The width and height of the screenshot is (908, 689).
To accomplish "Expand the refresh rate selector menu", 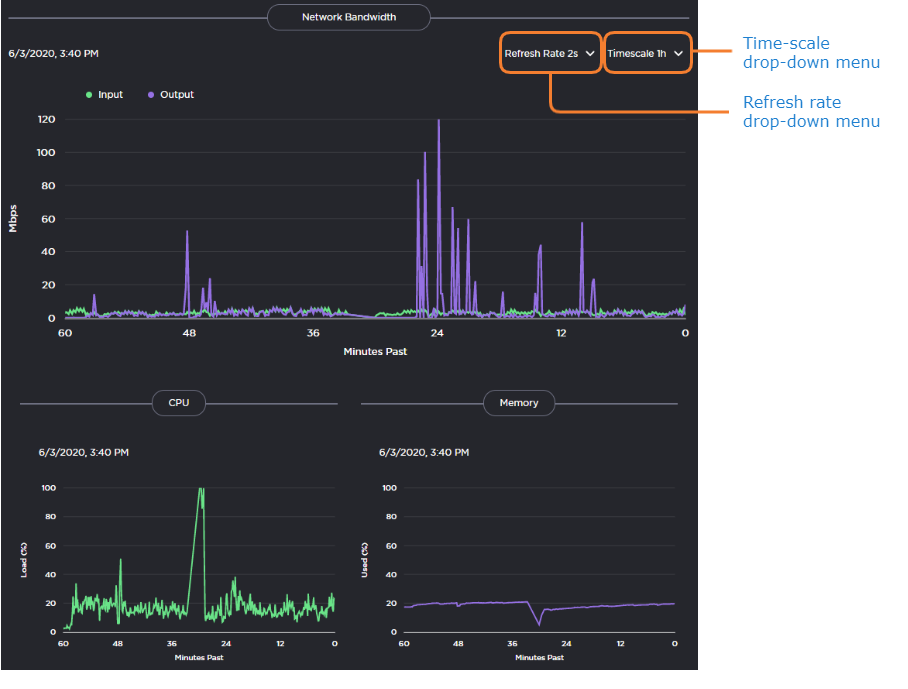I will (549, 54).
